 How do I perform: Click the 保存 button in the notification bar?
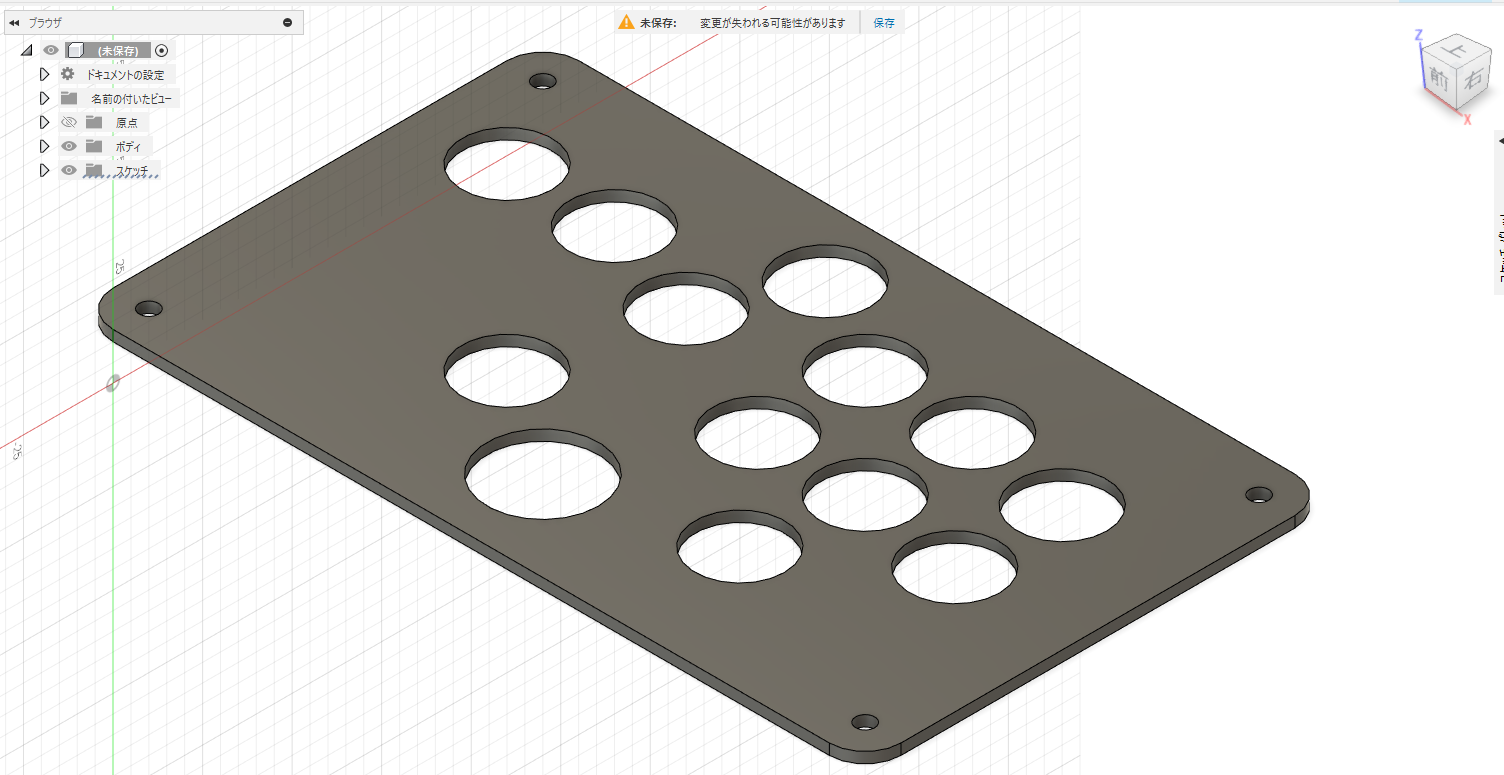click(884, 22)
